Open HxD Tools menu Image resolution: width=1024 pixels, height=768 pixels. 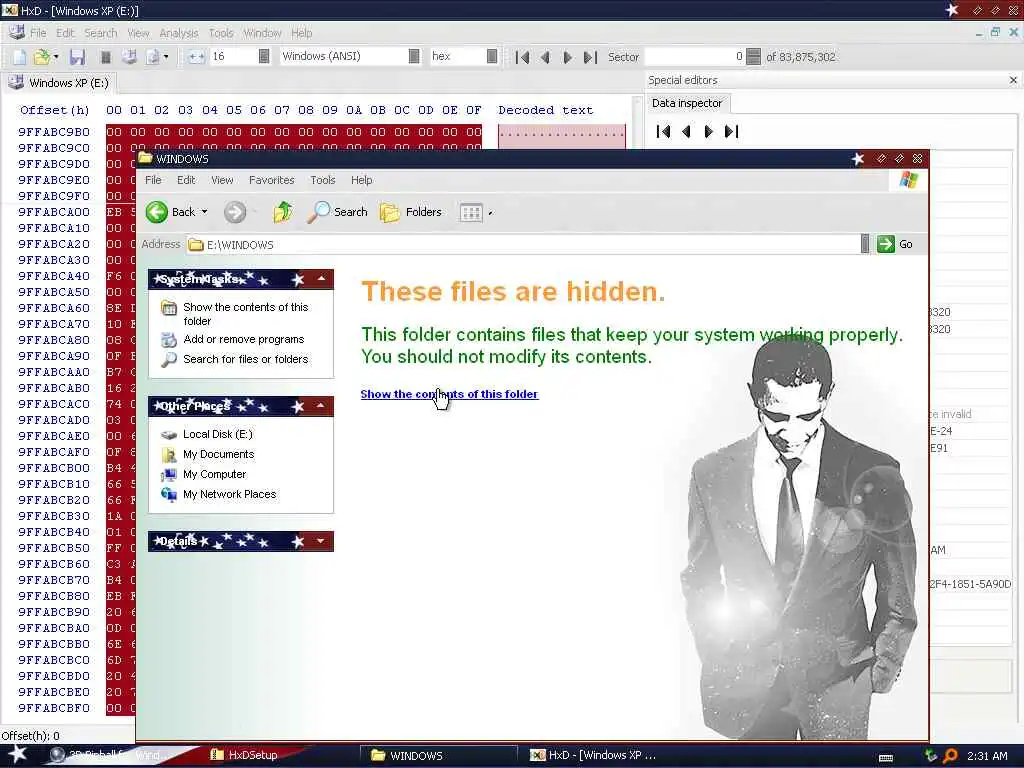click(x=221, y=33)
